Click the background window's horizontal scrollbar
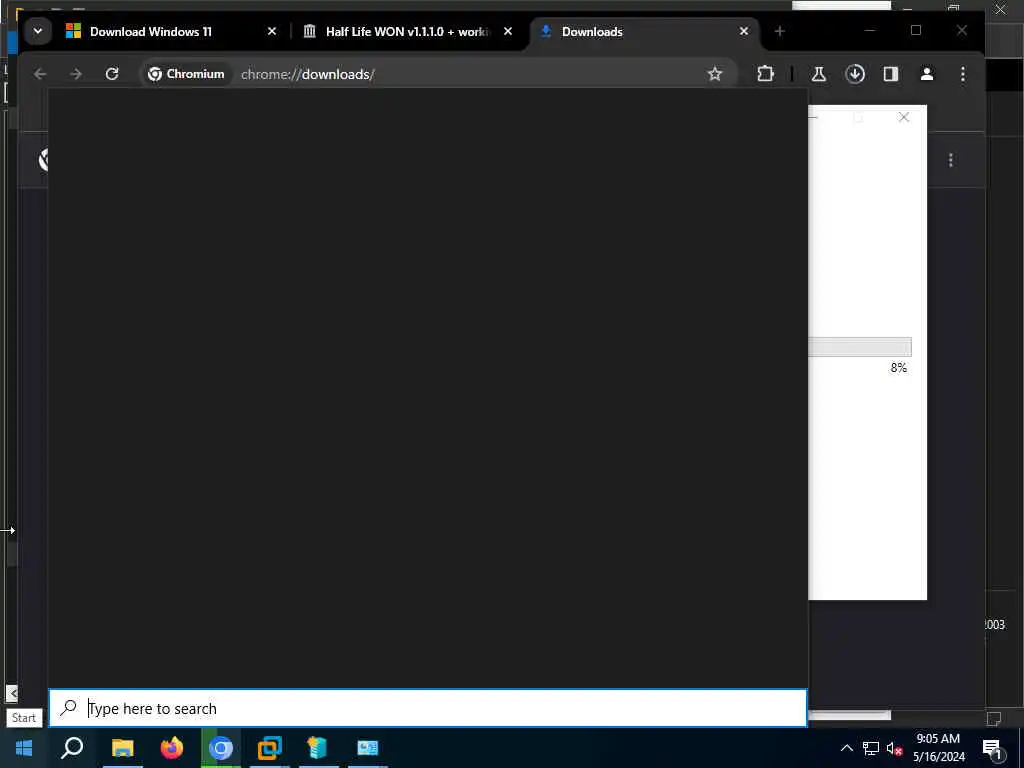Screen dimensions: 1024x768 point(849,716)
